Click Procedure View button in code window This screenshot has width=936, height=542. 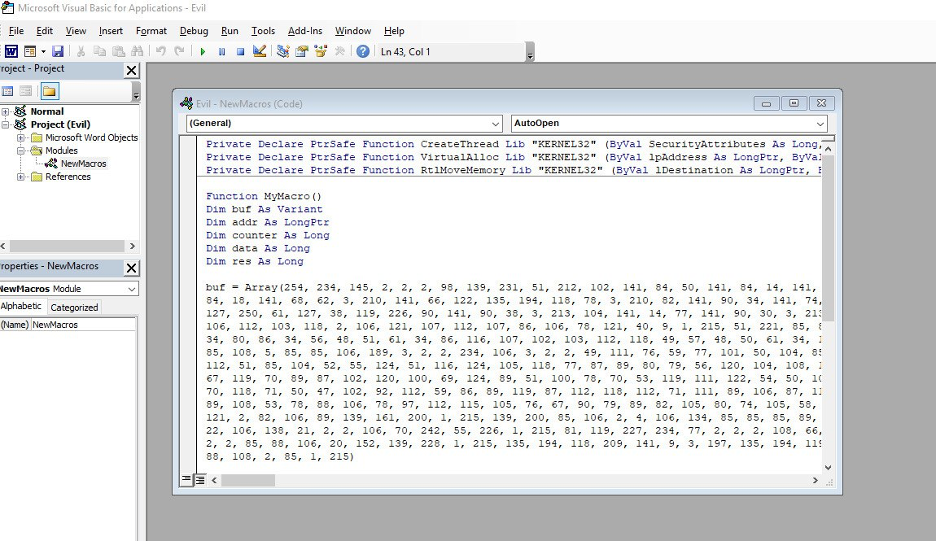(x=187, y=479)
